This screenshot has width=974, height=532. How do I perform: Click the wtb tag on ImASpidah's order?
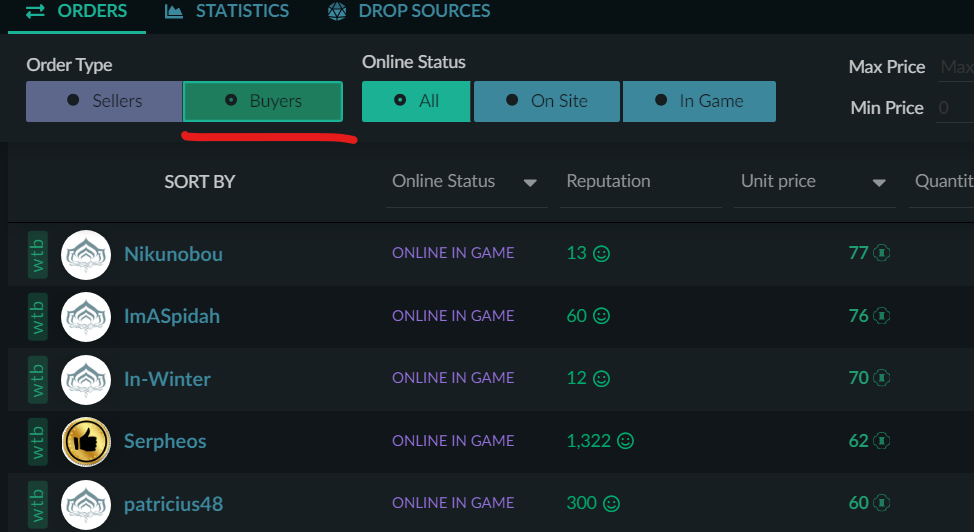click(x=37, y=317)
